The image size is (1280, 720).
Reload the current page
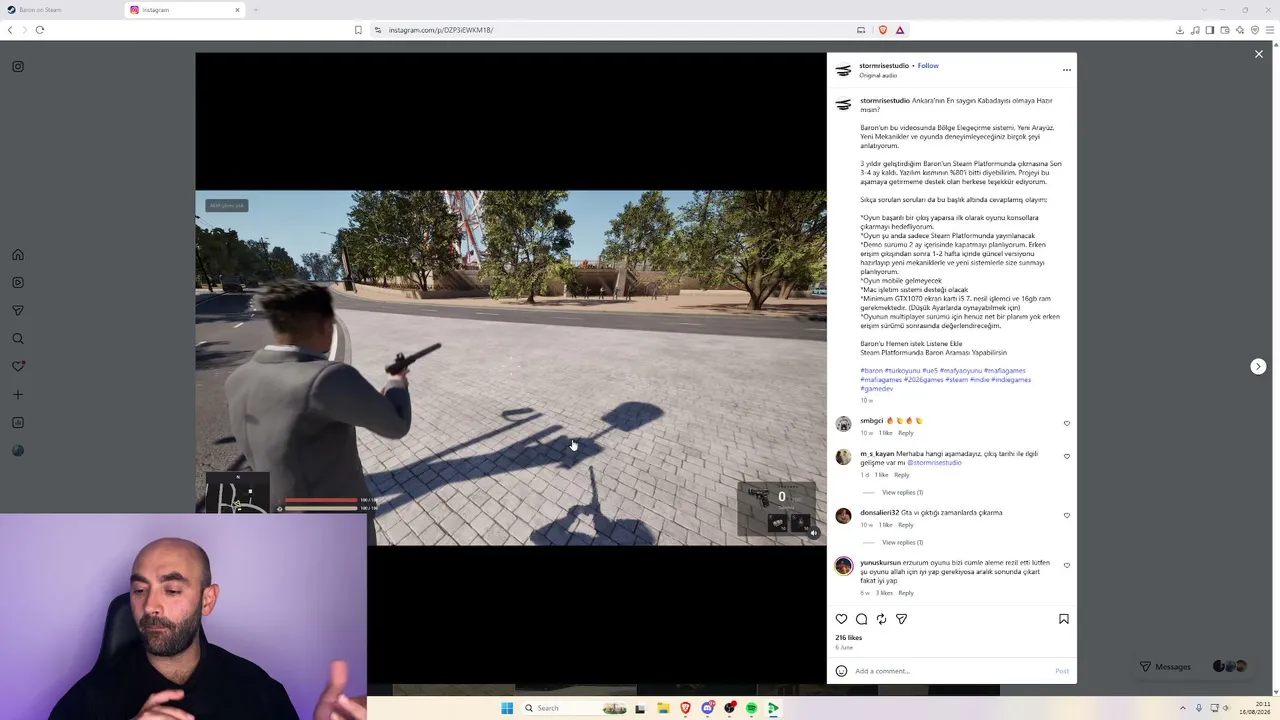[x=40, y=30]
